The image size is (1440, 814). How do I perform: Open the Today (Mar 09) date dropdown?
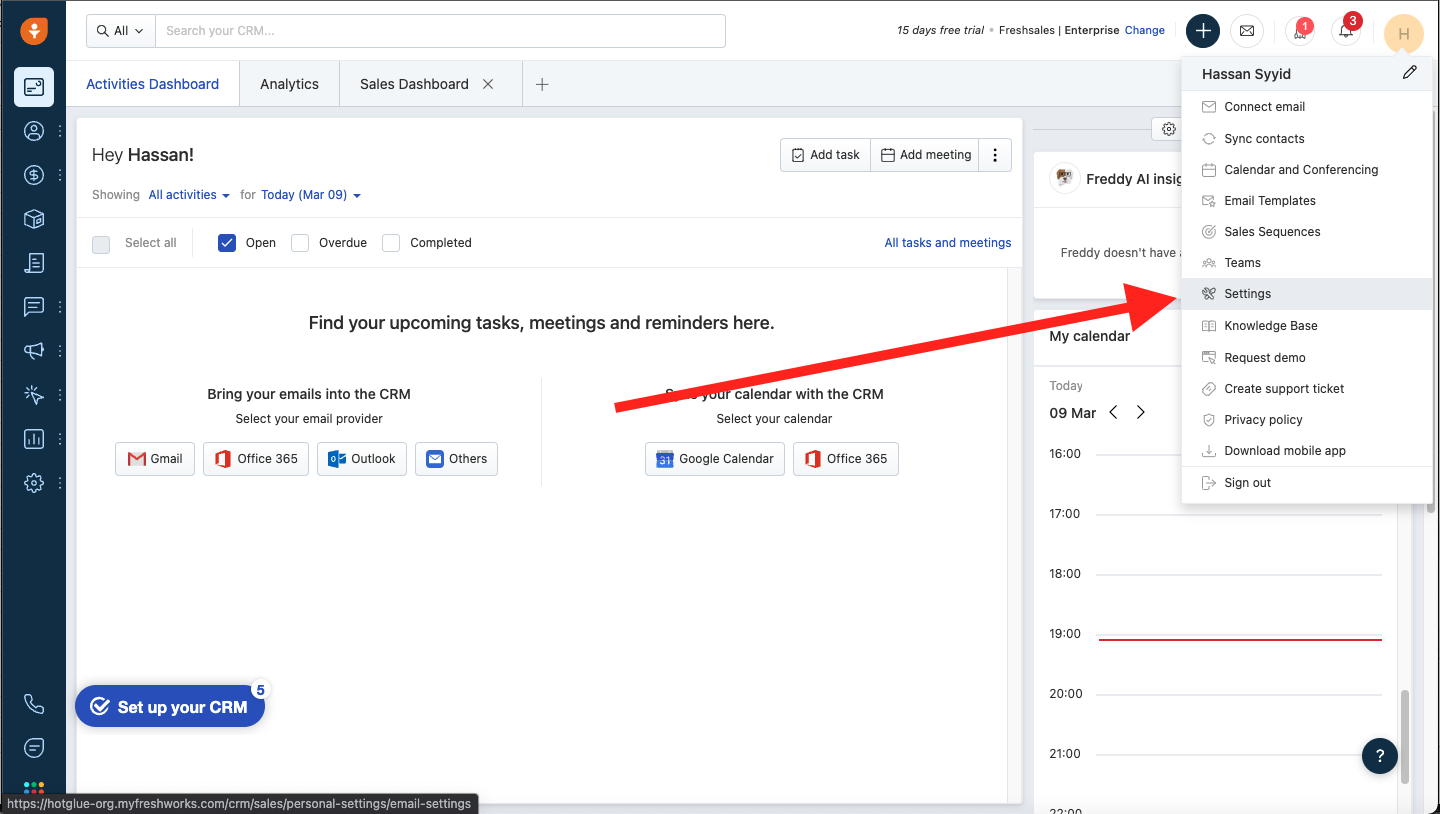(x=311, y=195)
